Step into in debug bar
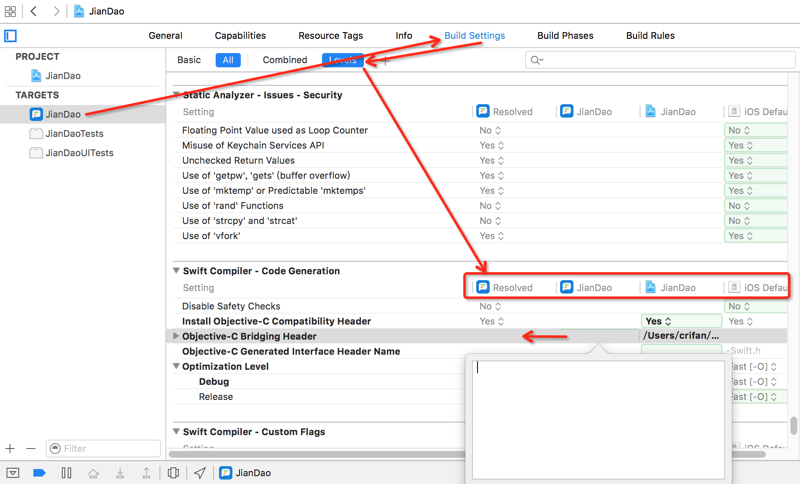The height and width of the screenshot is (484, 800). pyautogui.click(x=120, y=473)
